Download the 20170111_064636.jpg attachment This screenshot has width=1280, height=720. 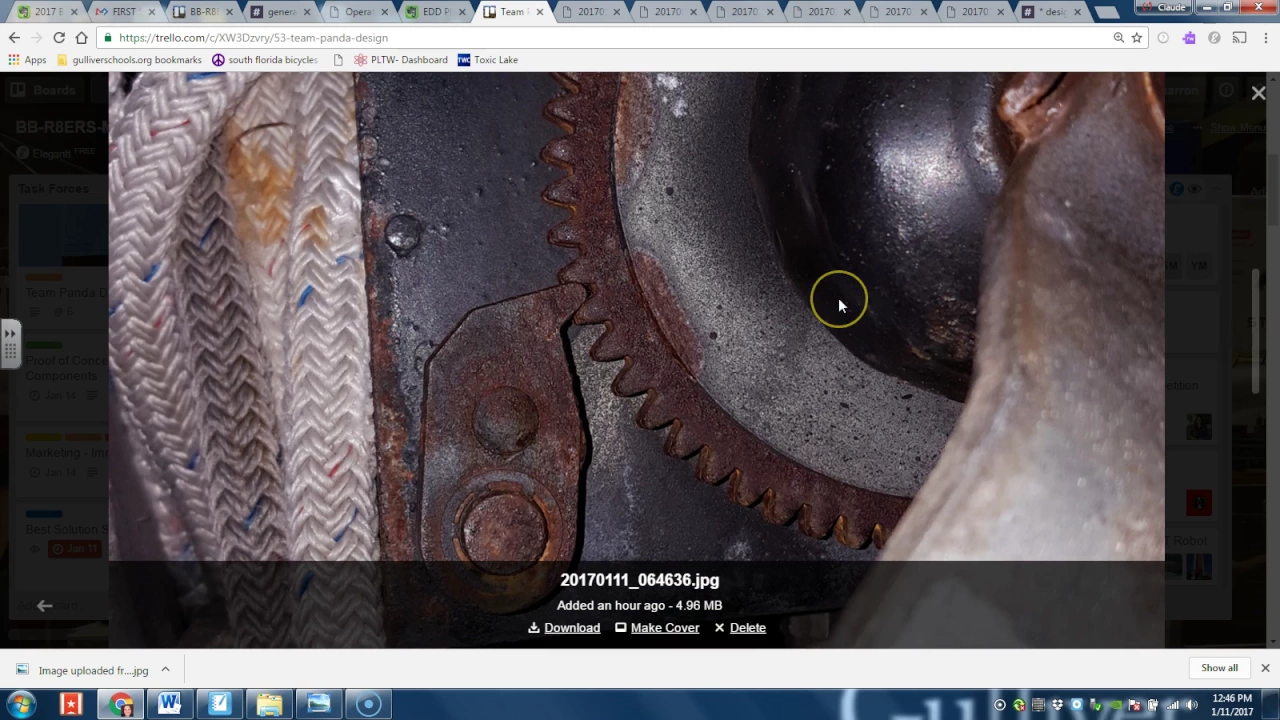click(564, 628)
